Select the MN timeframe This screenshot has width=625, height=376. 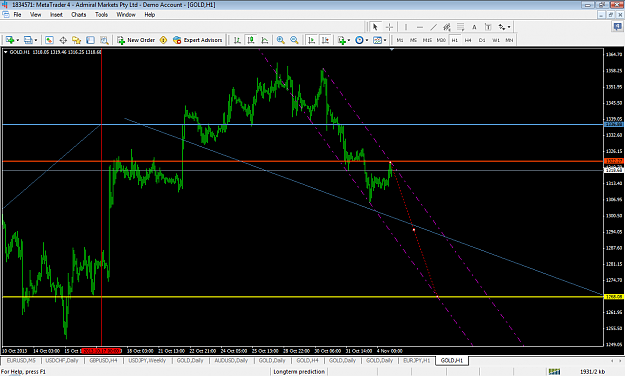pos(509,40)
